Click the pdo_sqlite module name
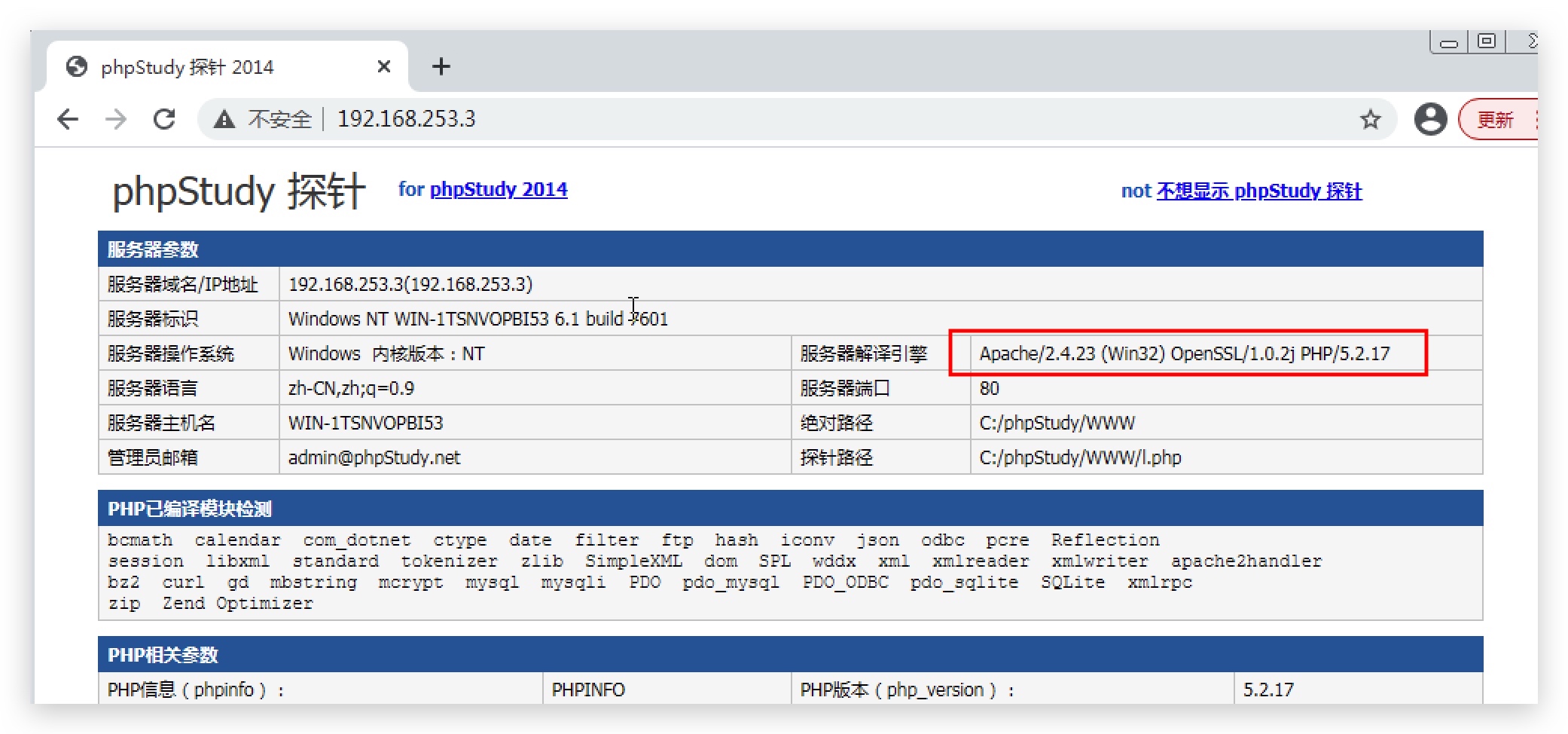 (x=964, y=583)
